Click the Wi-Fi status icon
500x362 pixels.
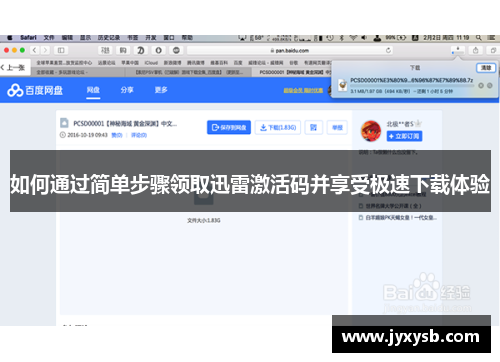(x=353, y=38)
